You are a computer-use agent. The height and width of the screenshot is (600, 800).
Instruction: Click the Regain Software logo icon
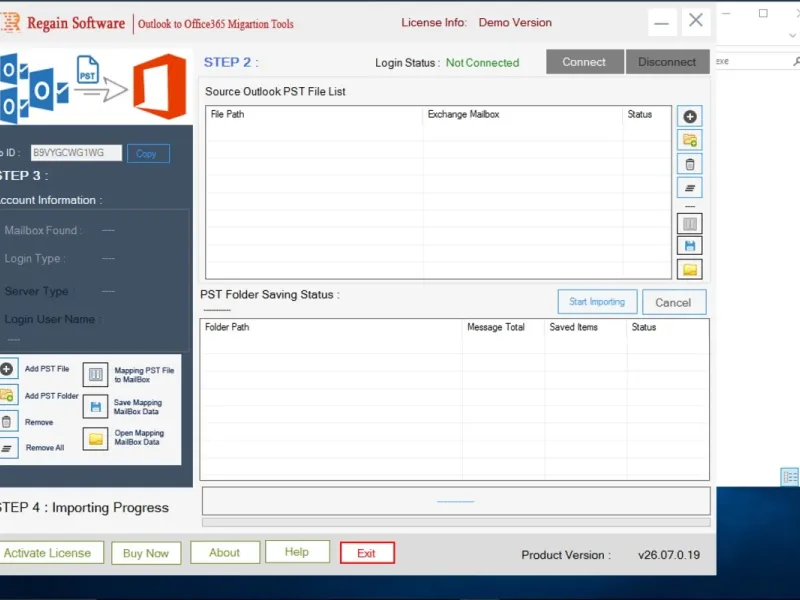[10, 22]
